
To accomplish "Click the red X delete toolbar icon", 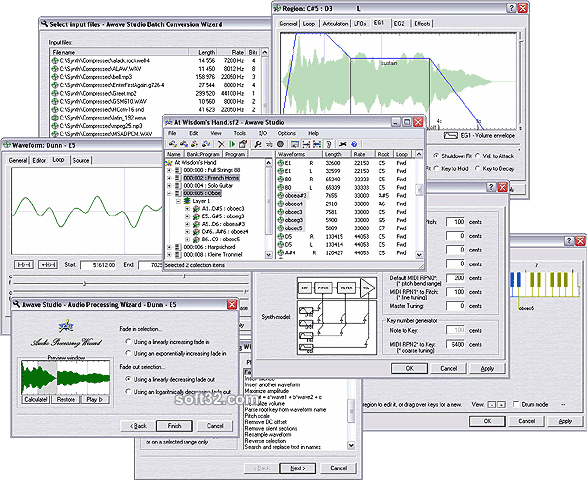I will click(221, 144).
